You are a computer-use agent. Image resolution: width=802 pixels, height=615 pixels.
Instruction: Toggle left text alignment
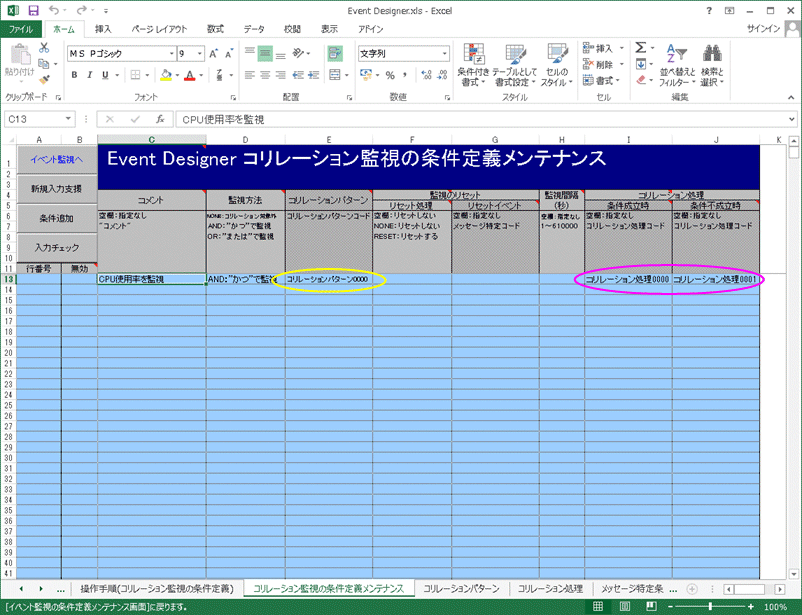click(250, 75)
